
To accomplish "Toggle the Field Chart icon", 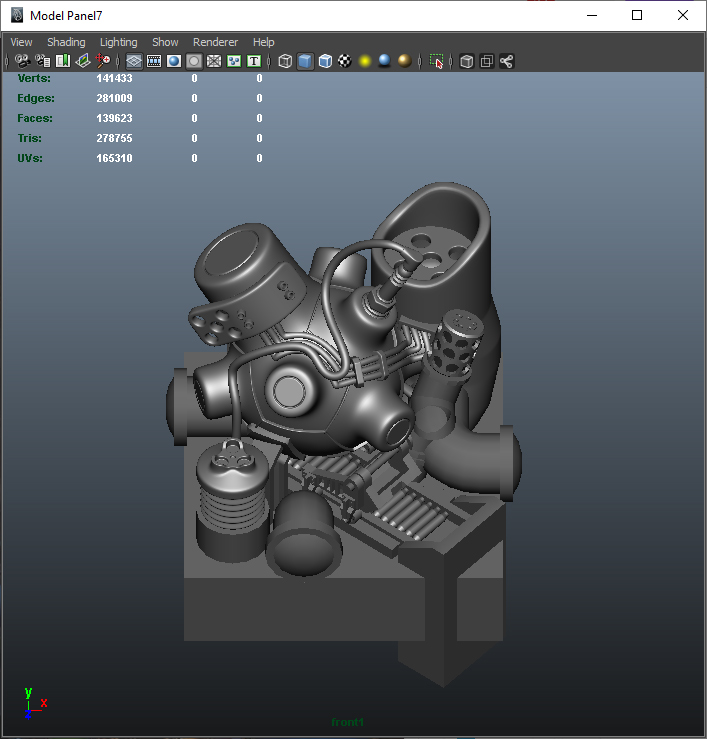I will [214, 61].
